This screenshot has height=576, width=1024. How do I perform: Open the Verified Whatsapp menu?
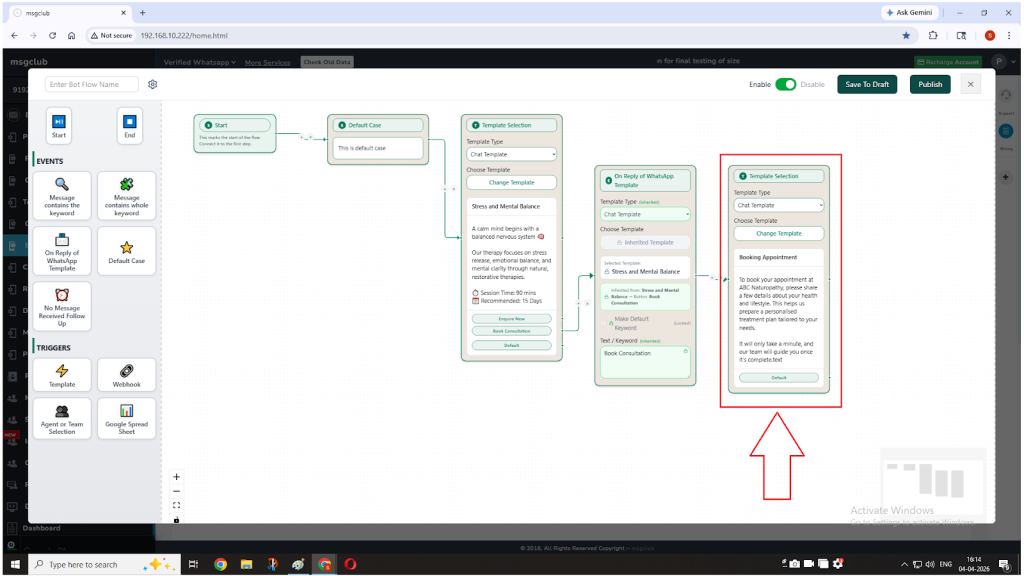[199, 62]
